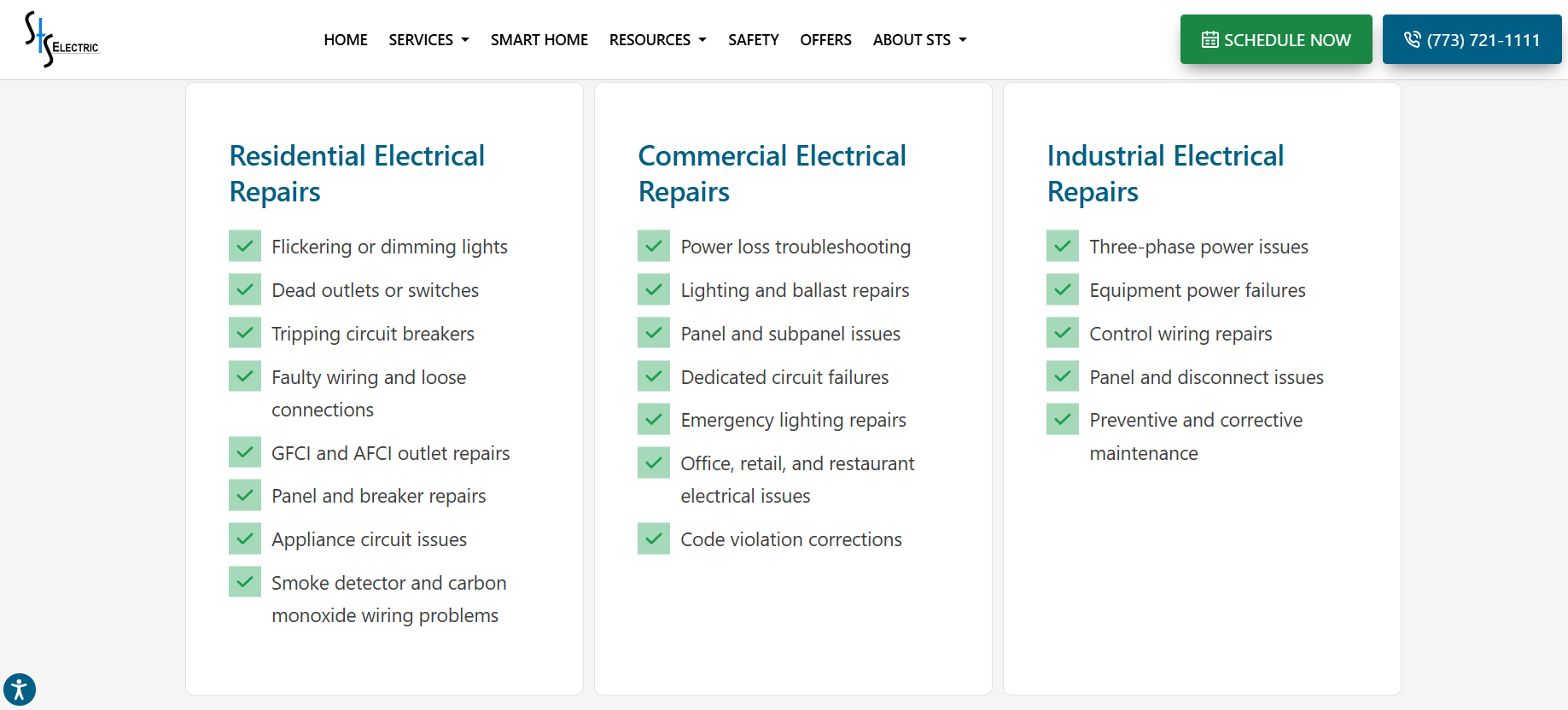The height and width of the screenshot is (710, 1568).
Task: Click checkmark icon beside Dedicated circuit failures
Action: (x=654, y=375)
